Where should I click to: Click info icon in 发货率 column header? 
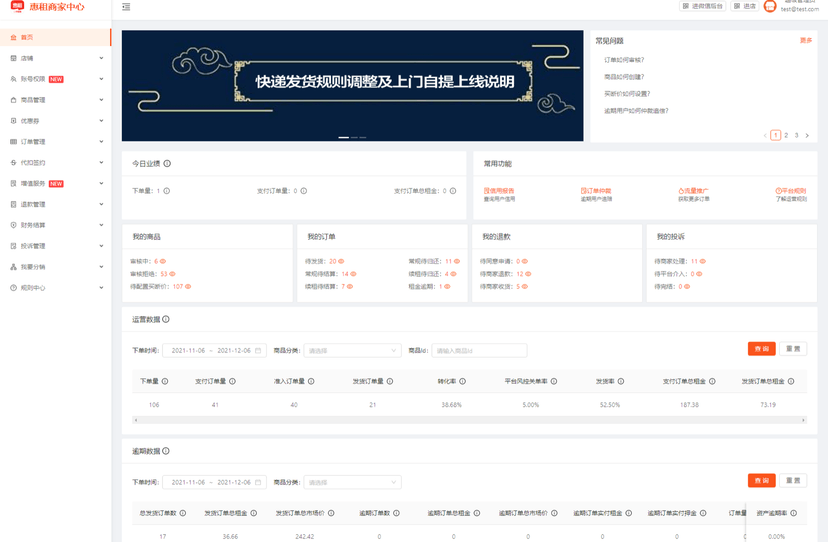tap(621, 381)
